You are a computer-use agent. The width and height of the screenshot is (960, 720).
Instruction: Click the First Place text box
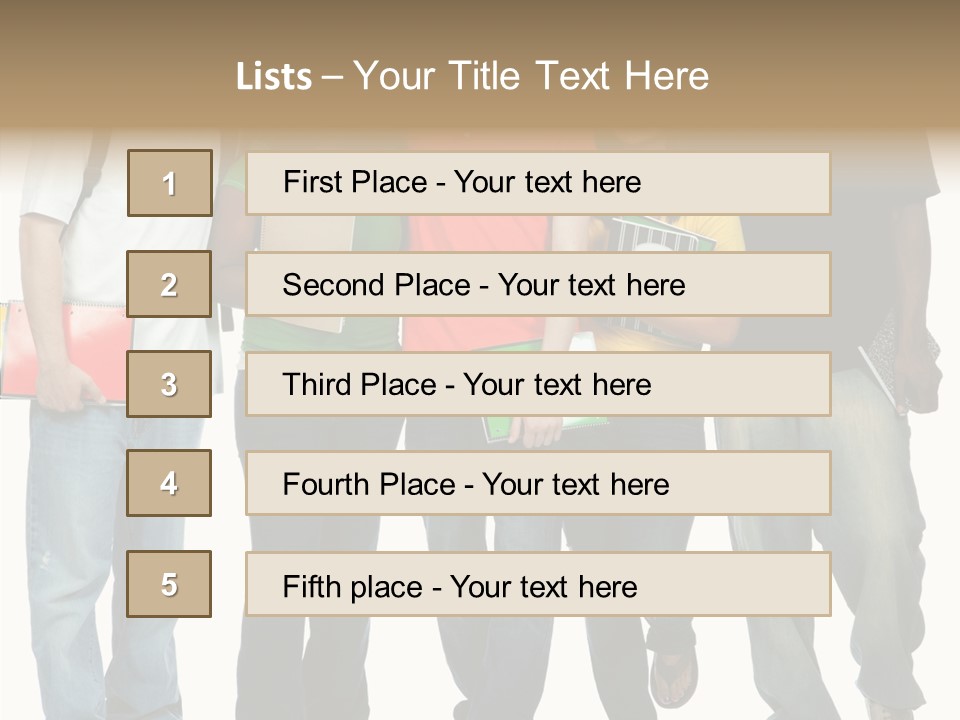click(x=538, y=183)
